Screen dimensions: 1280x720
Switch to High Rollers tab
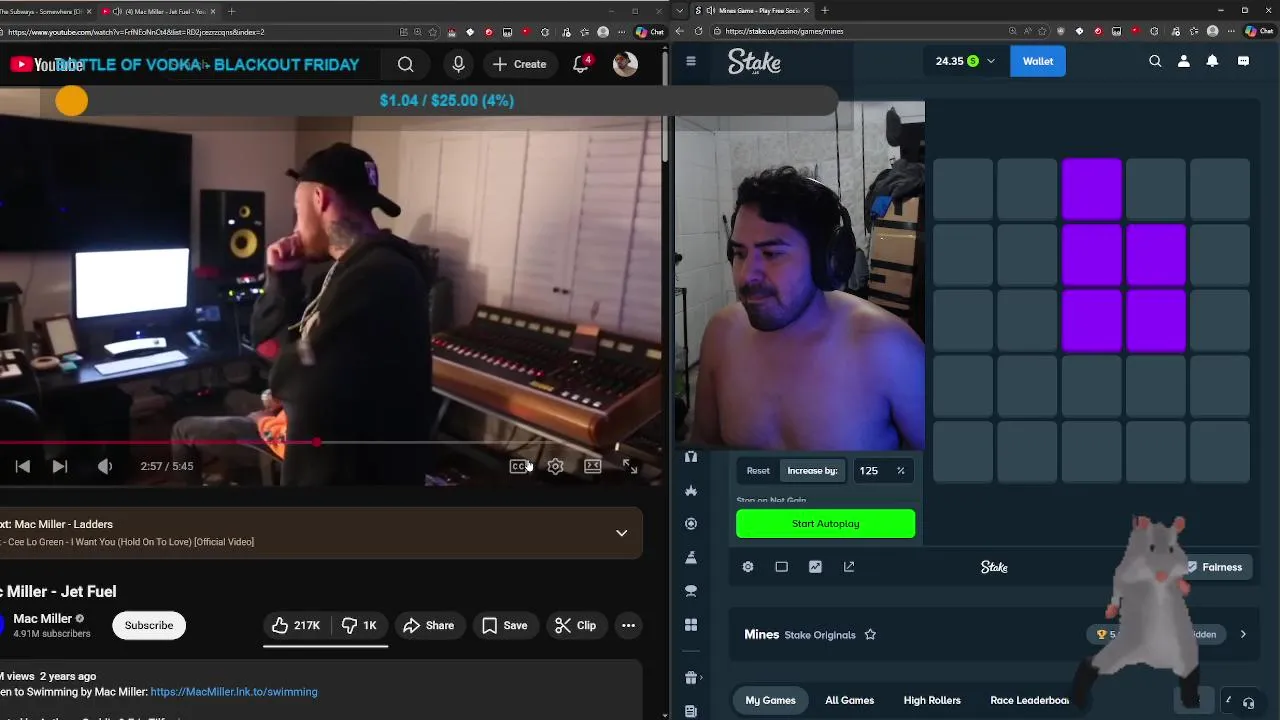point(932,700)
